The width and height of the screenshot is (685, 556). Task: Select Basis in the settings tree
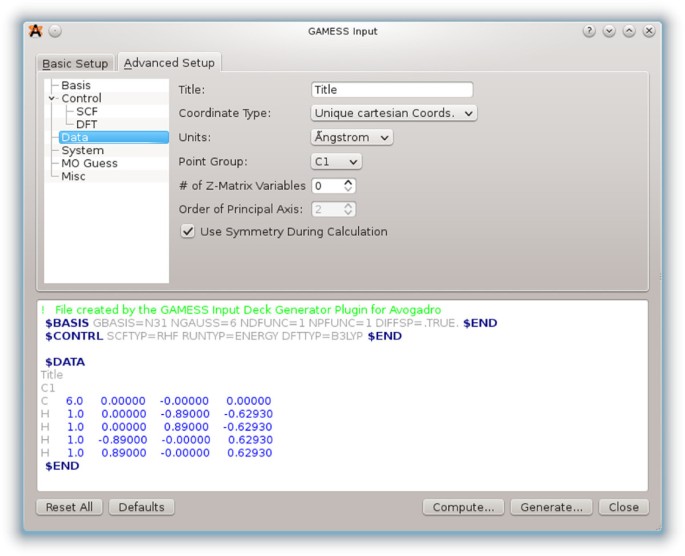tap(76, 85)
